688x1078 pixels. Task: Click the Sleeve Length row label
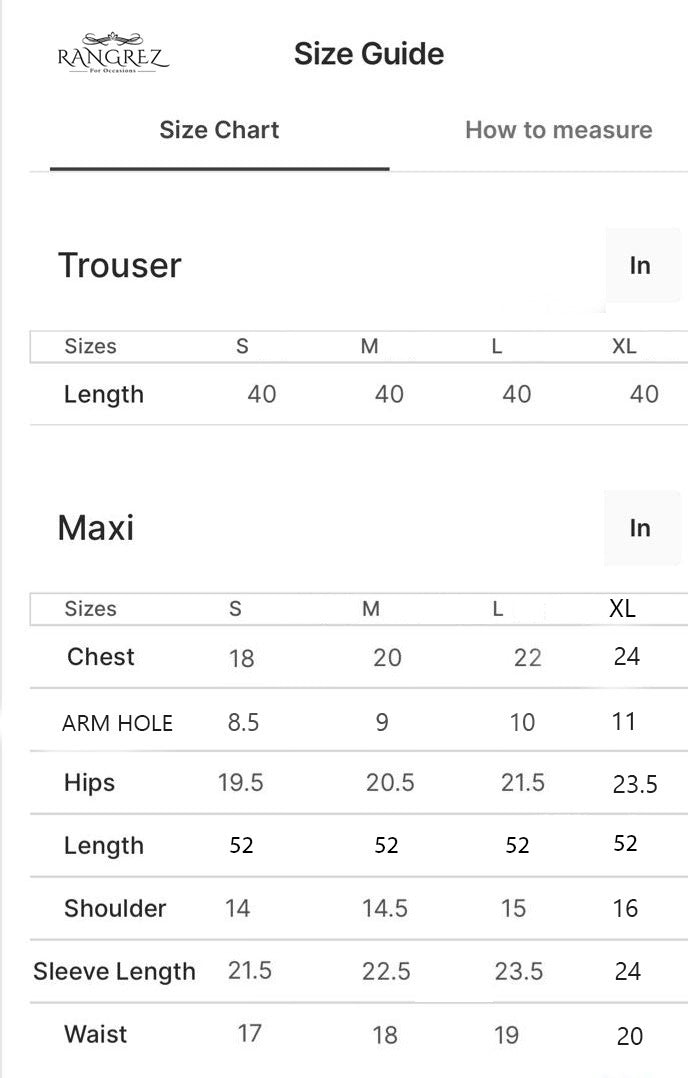tap(115, 971)
